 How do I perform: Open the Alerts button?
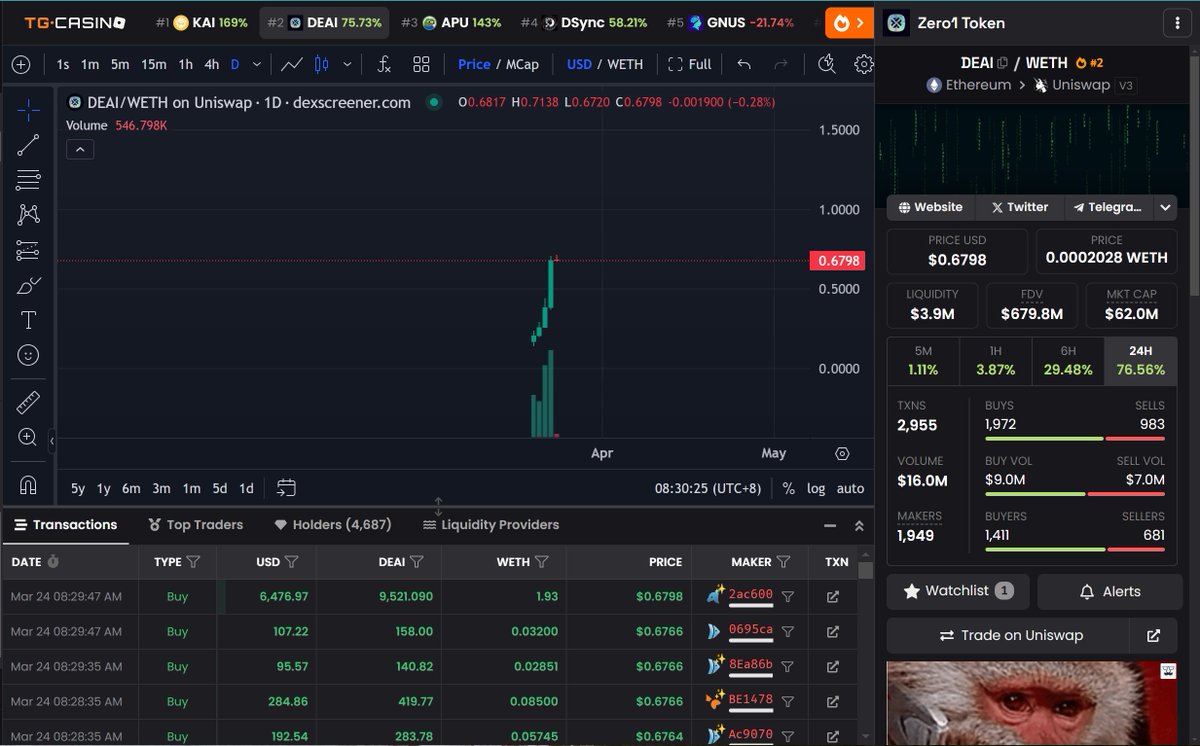tap(1108, 591)
